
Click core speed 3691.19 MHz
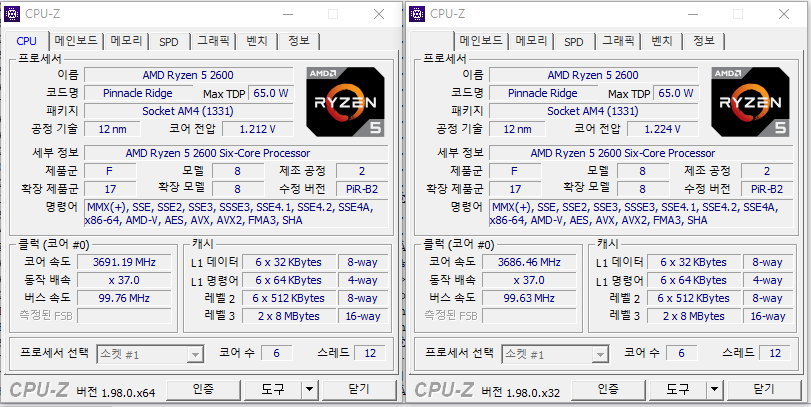124,262
